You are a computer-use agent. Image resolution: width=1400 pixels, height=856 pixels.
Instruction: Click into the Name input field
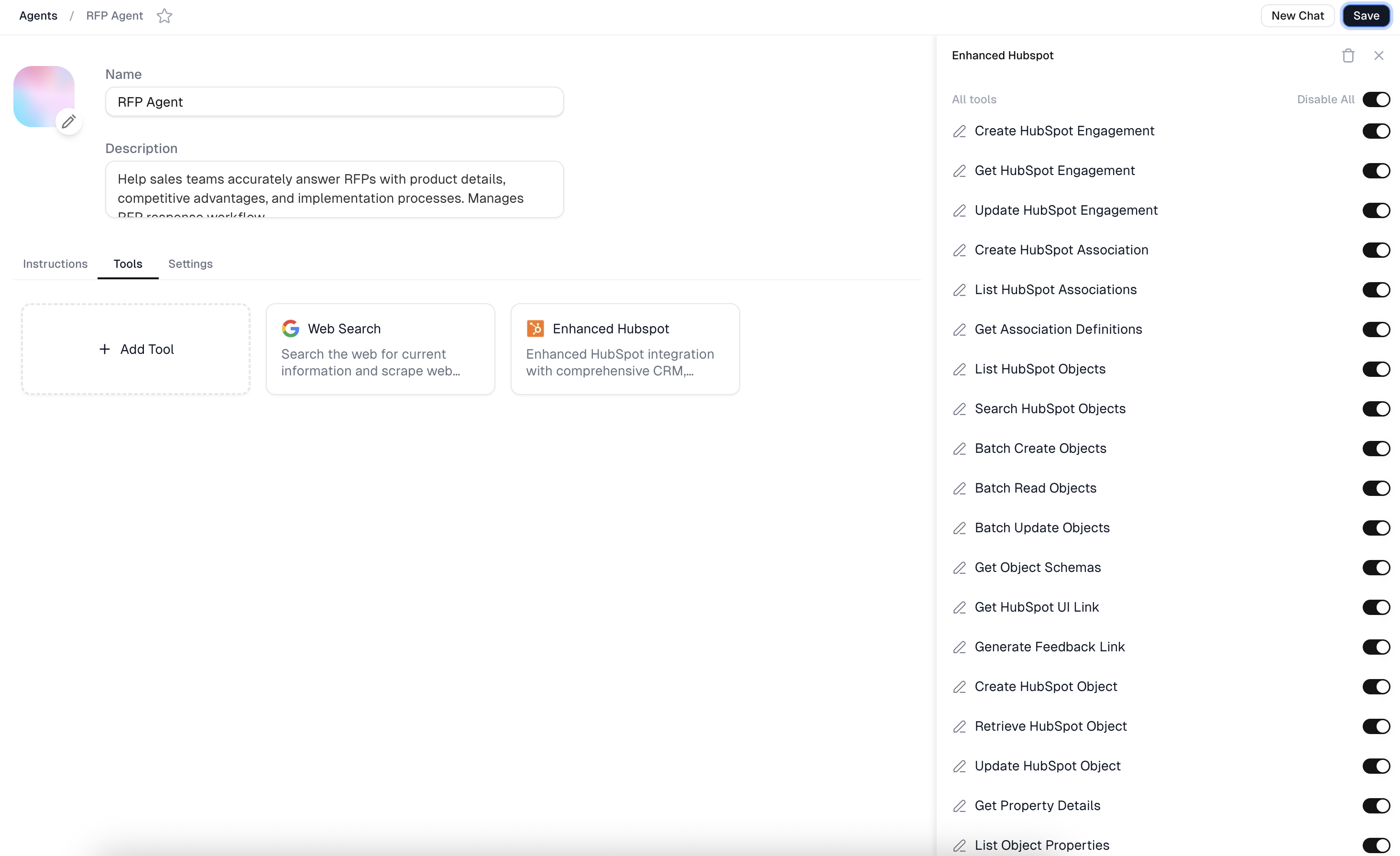pyautogui.click(x=334, y=102)
